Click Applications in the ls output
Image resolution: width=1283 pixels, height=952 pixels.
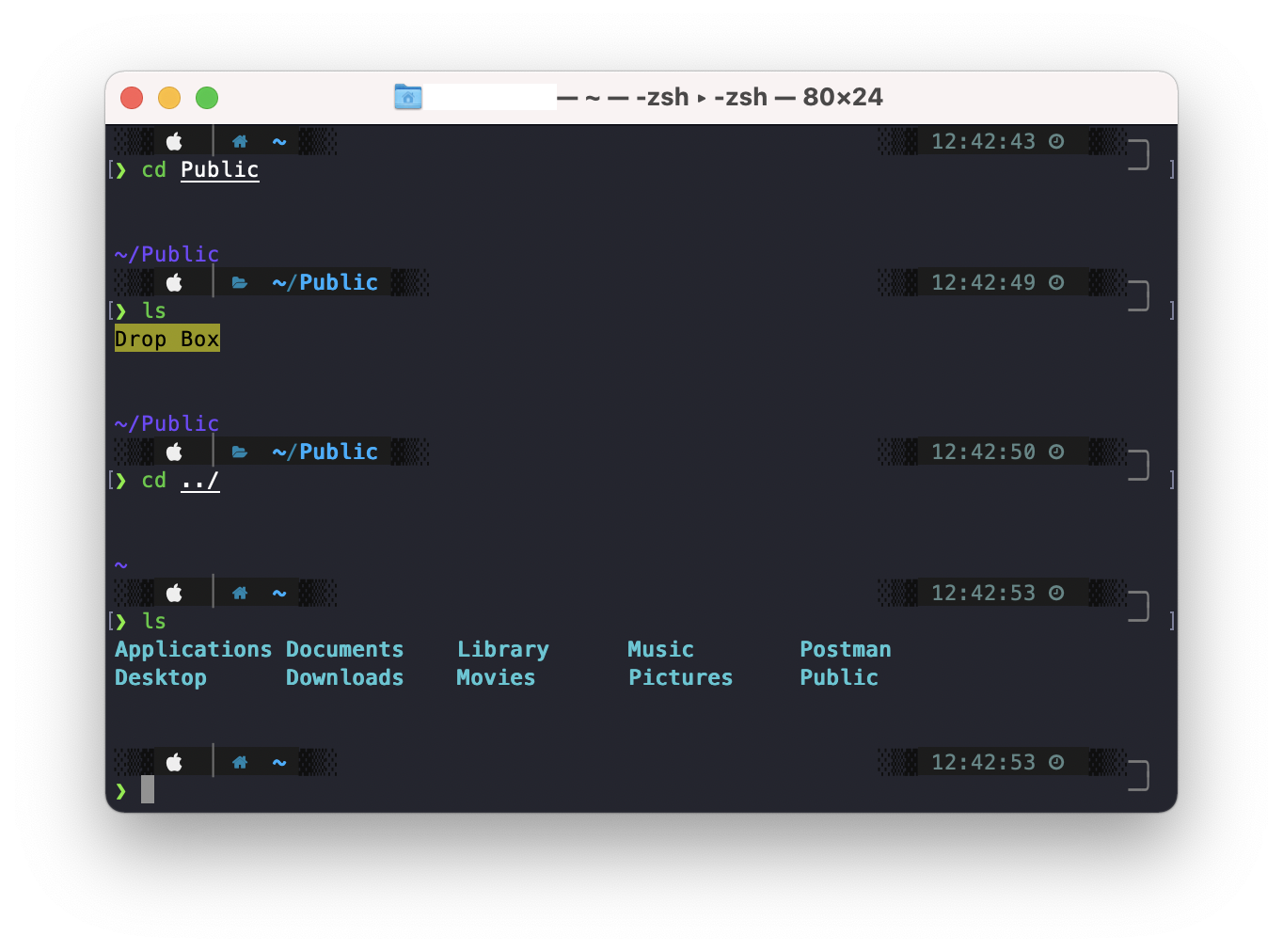pyautogui.click(x=193, y=650)
